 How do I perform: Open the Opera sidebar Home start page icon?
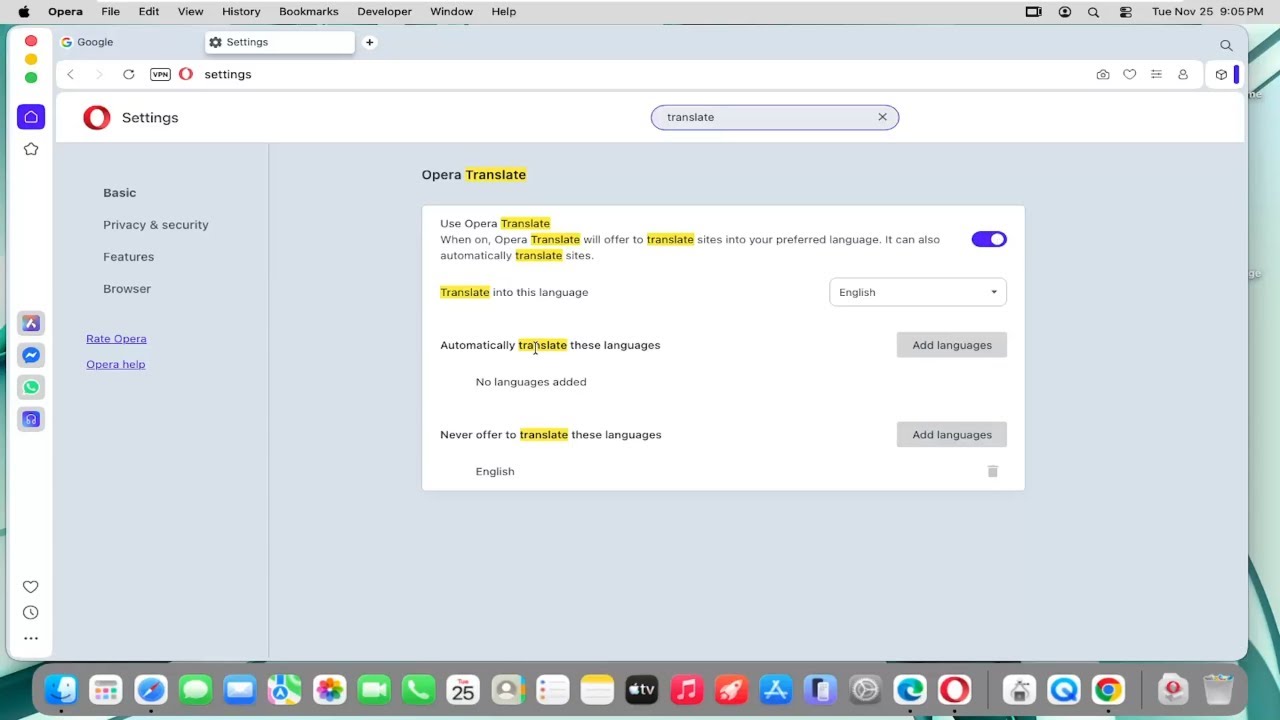pyautogui.click(x=31, y=117)
